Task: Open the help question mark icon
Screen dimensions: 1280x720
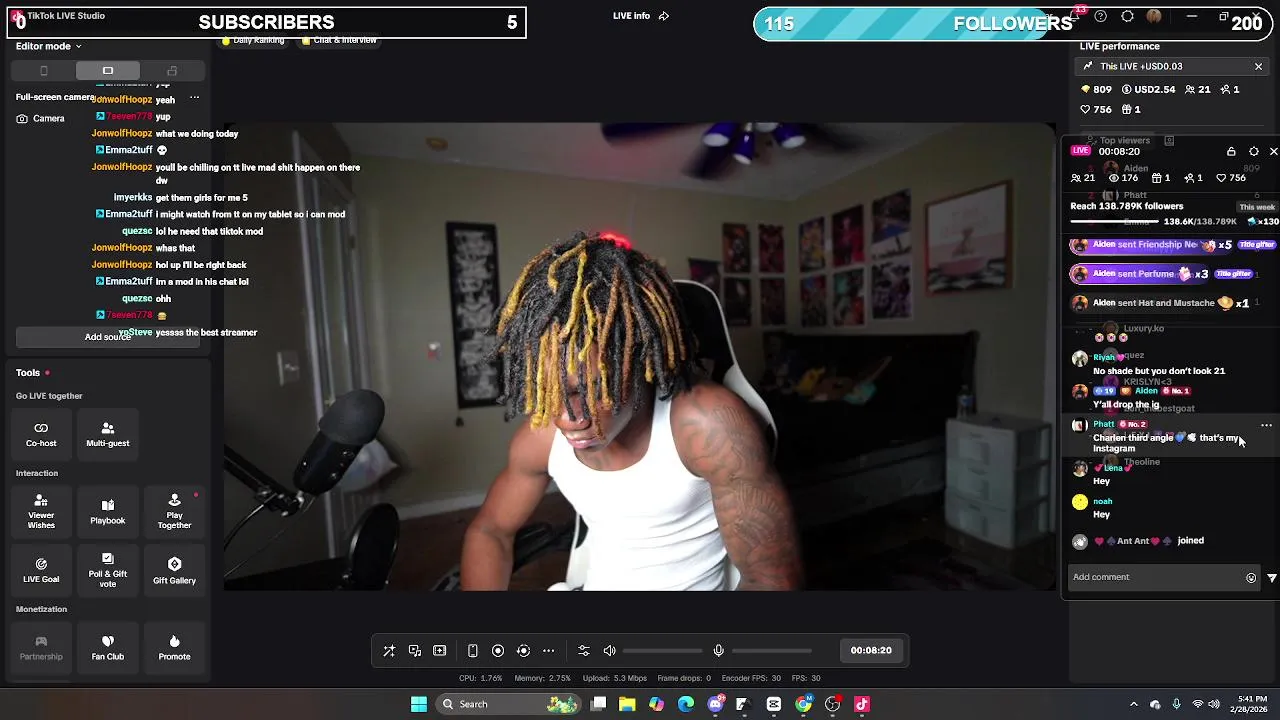Action: coord(1101,16)
